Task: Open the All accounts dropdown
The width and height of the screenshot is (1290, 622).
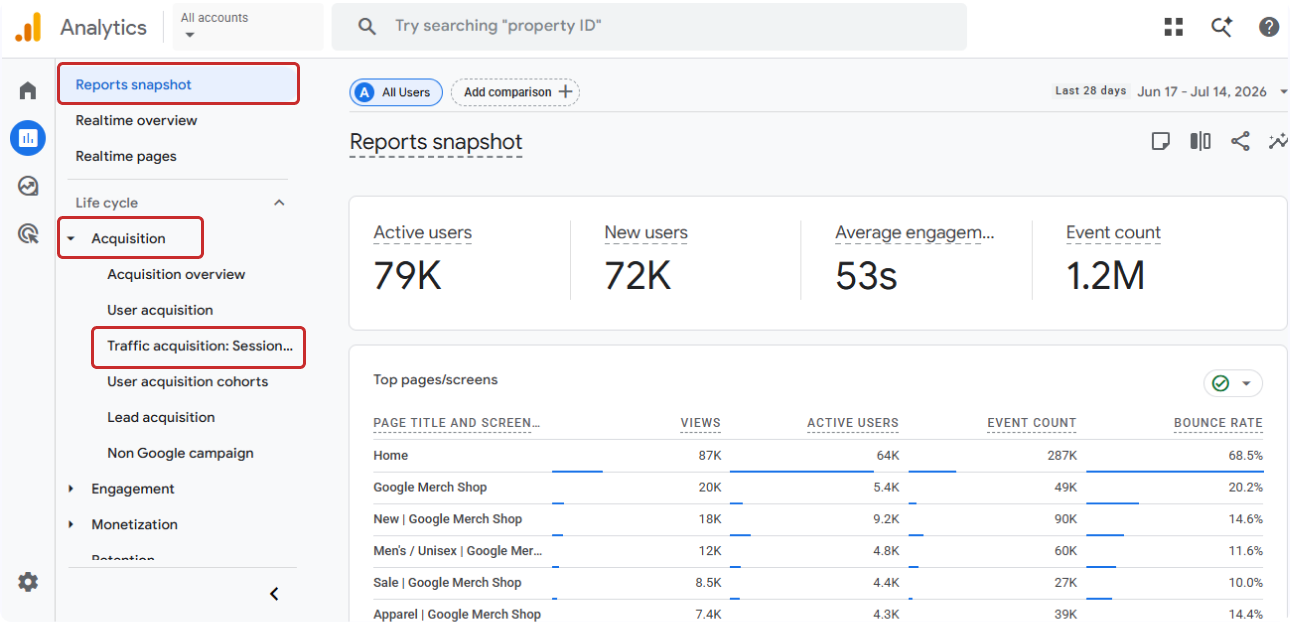Action: pos(246,26)
